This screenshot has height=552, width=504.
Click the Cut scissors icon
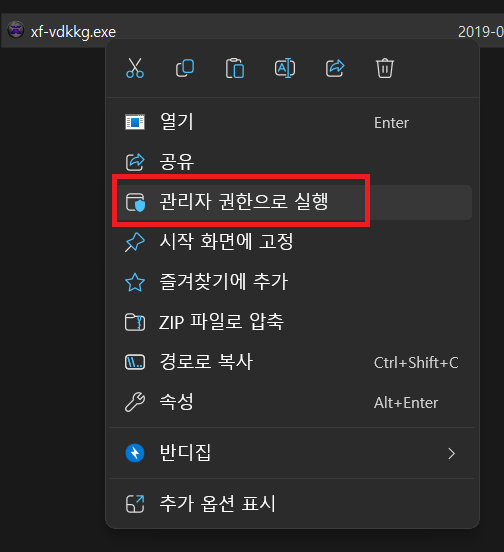(x=135, y=68)
